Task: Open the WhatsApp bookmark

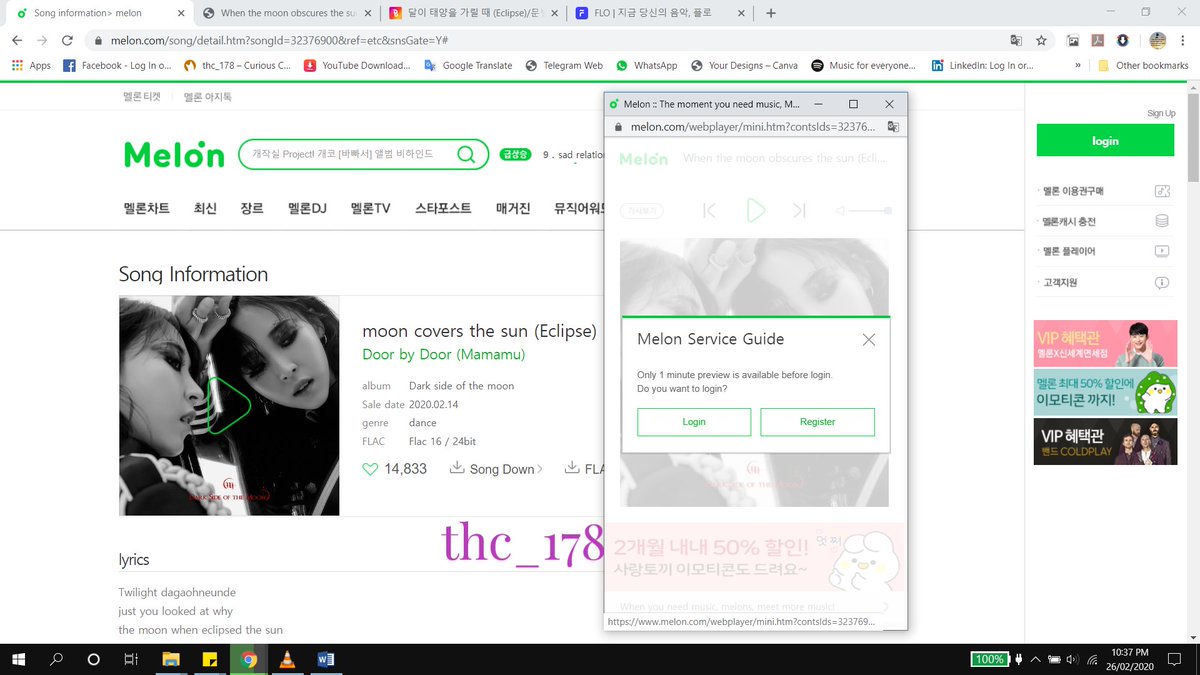Action: 646,65
